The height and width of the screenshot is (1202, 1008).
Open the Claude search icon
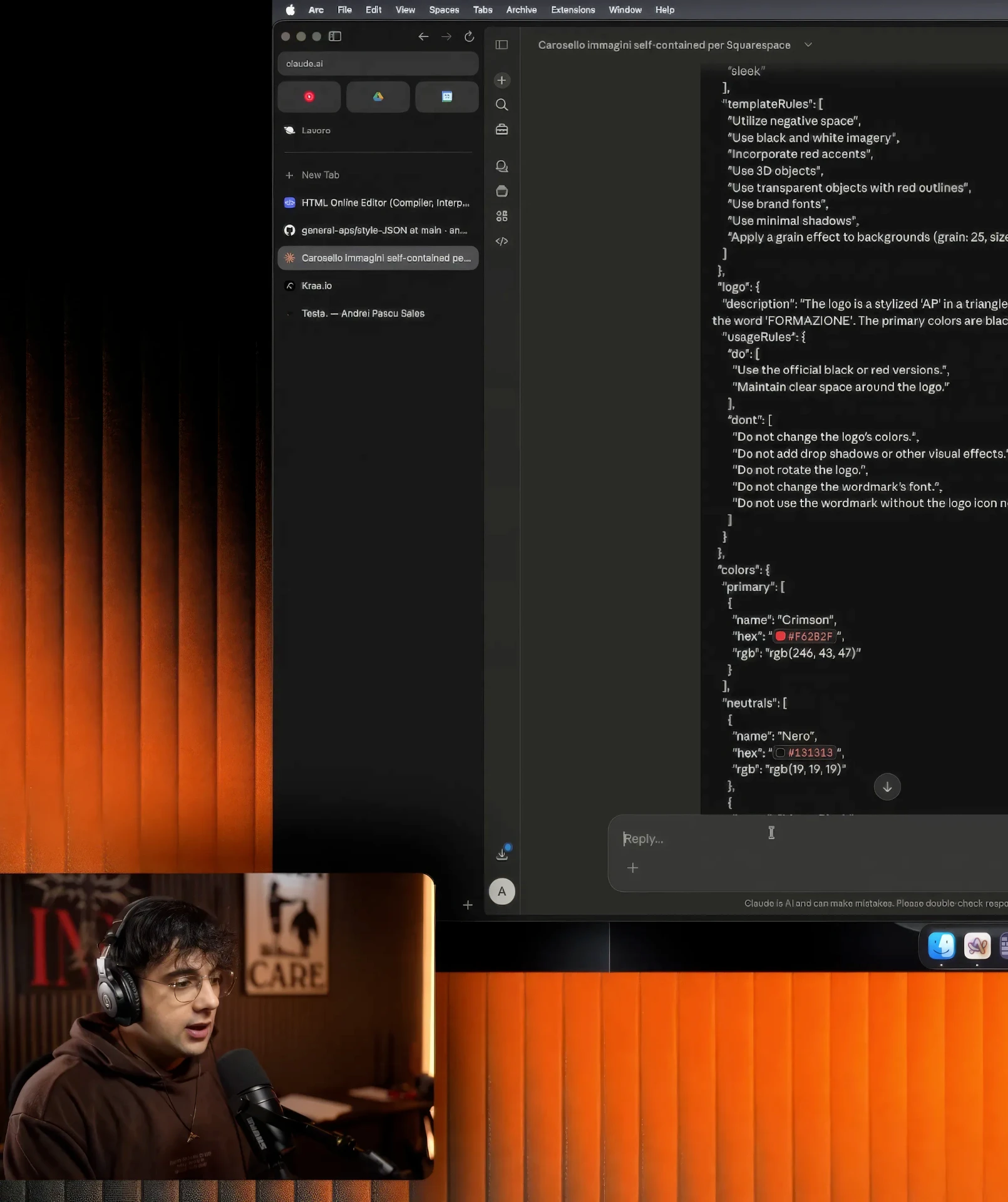tap(501, 105)
